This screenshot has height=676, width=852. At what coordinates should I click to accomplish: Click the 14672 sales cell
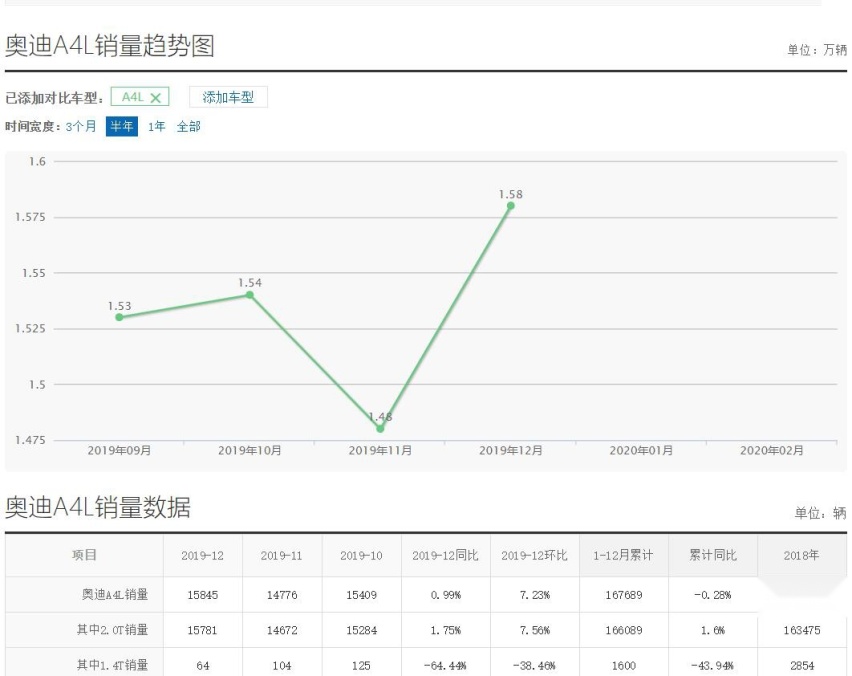282,630
